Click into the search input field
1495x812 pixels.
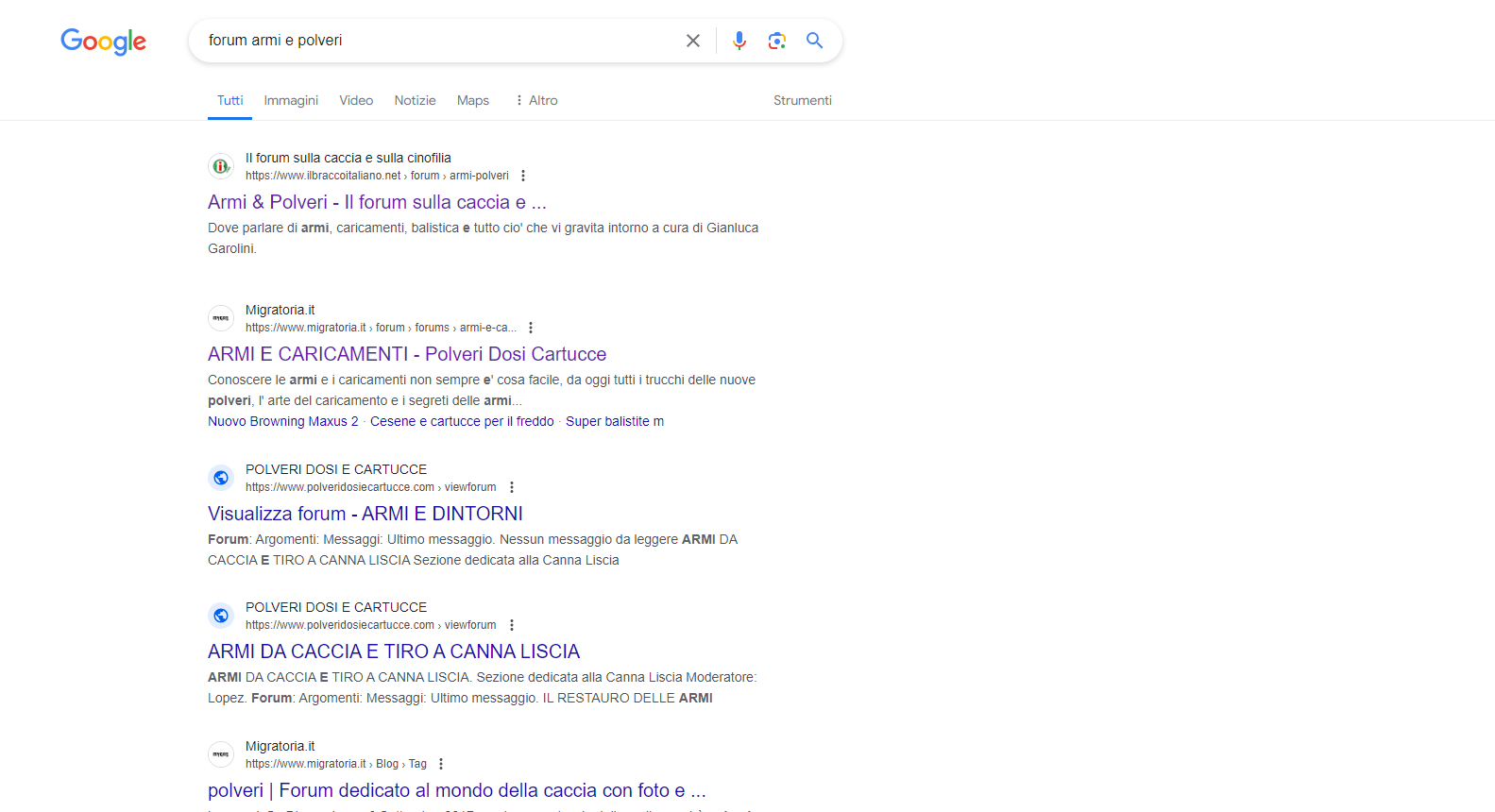434,41
